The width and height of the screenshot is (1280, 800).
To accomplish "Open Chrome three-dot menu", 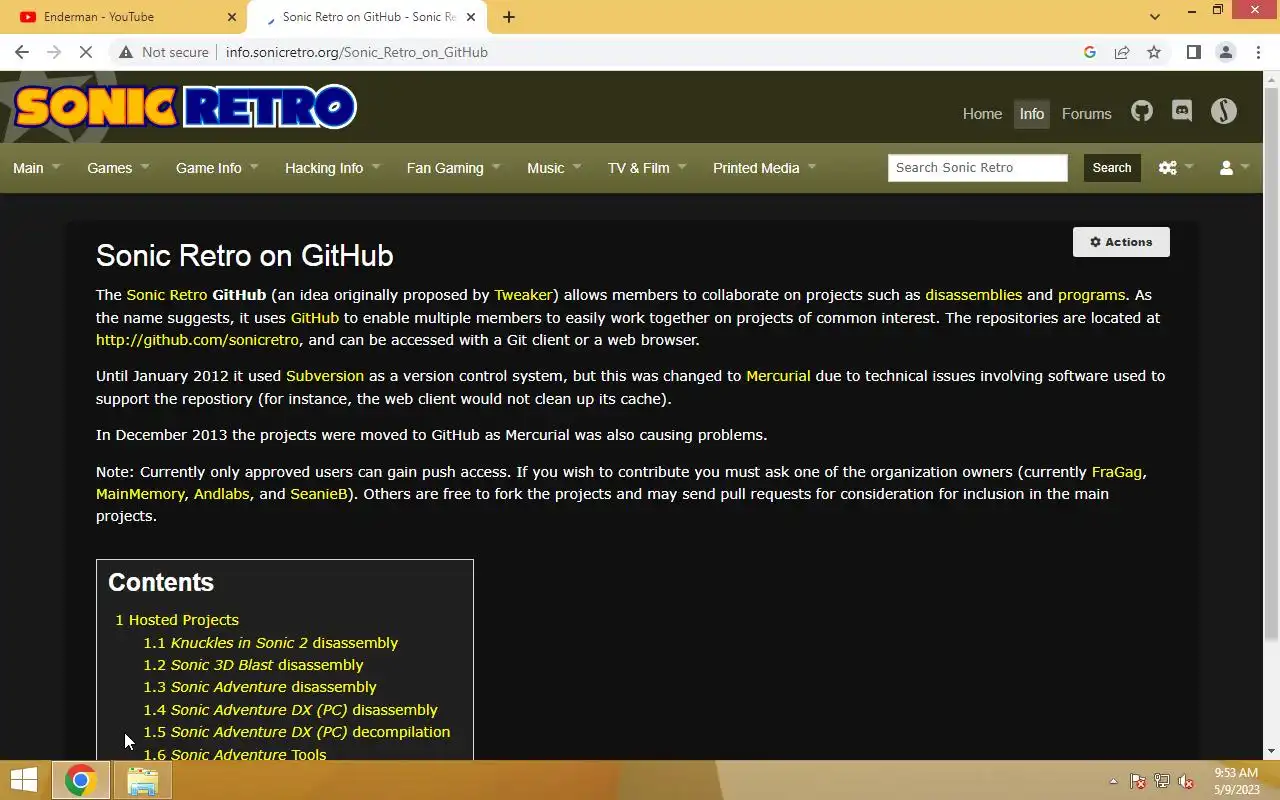I will (1258, 52).
